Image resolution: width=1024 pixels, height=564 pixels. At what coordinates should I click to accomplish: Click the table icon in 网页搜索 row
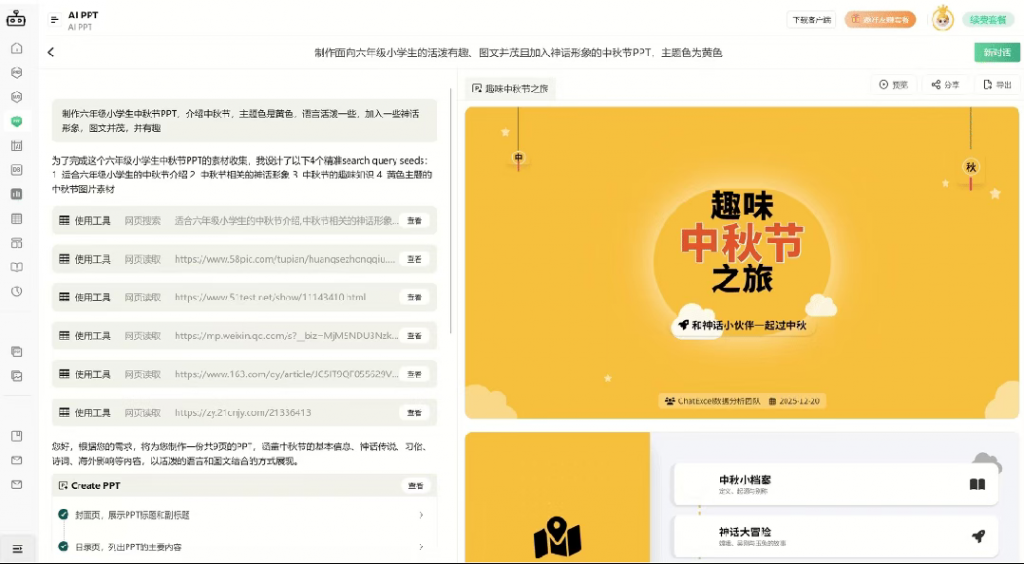coord(64,220)
